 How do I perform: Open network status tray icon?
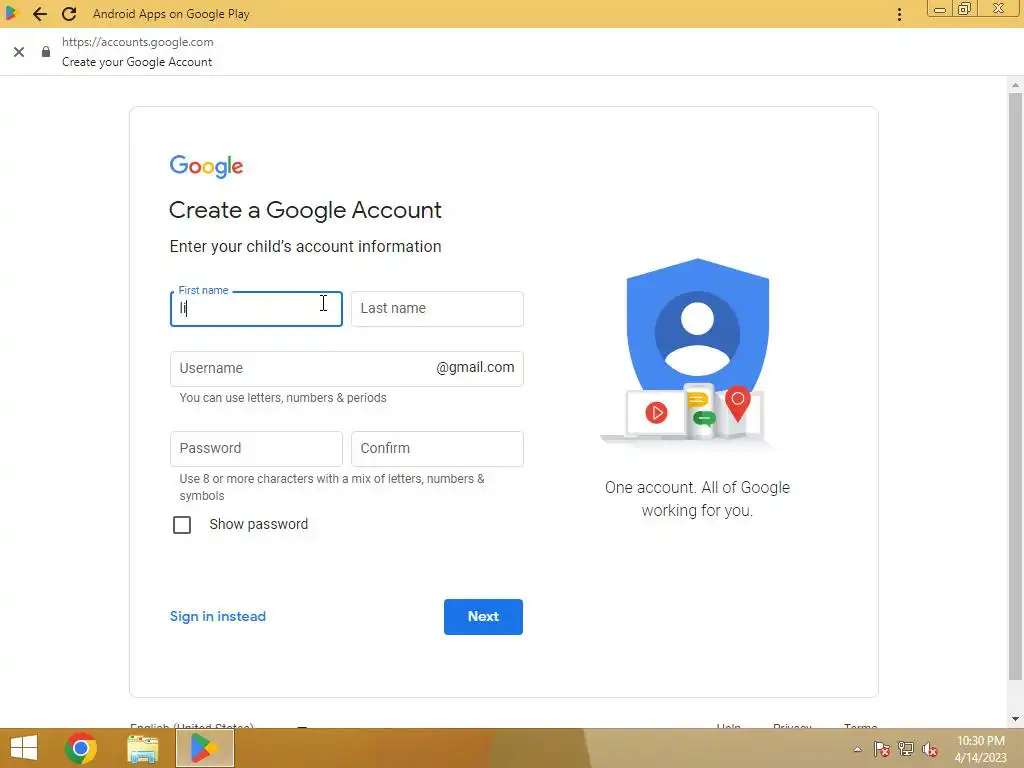[x=906, y=749]
